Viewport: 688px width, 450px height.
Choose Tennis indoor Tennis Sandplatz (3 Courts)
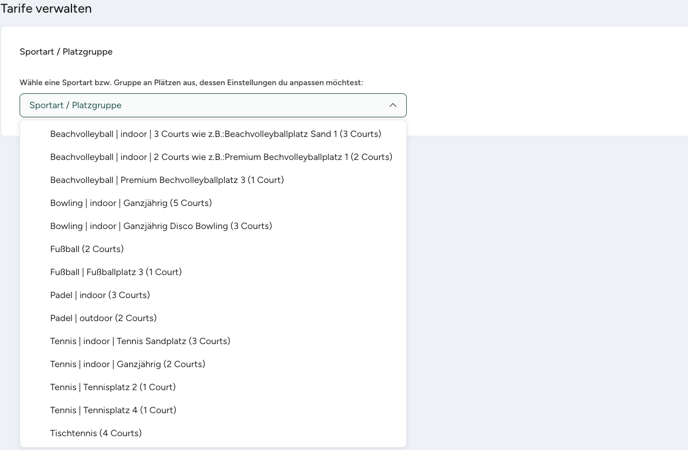[213, 341]
